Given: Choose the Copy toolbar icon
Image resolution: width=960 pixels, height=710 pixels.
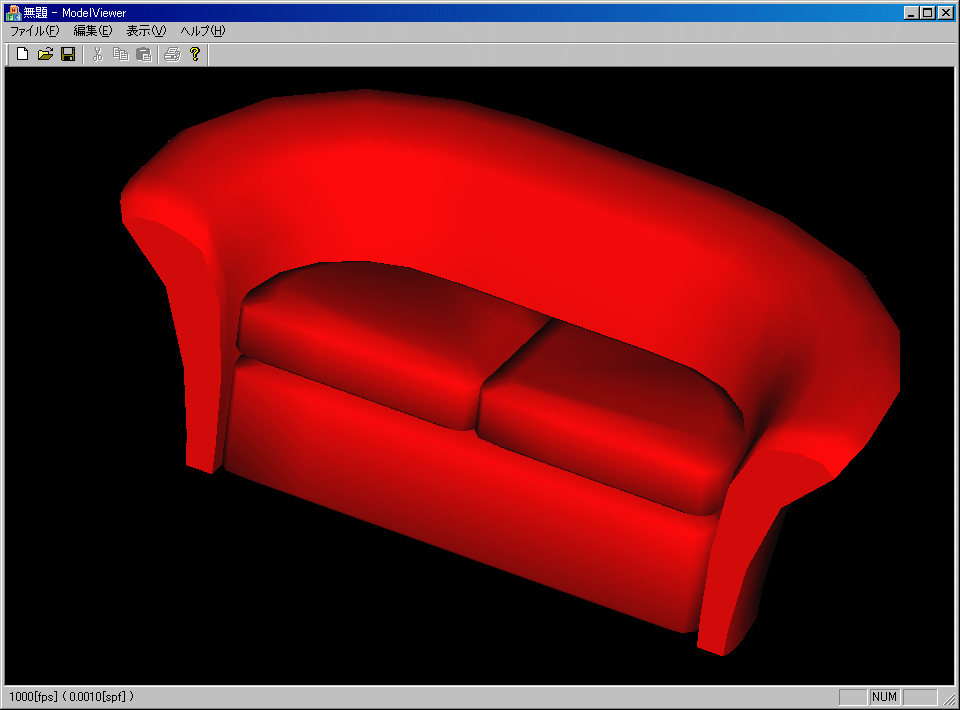Looking at the screenshot, I should point(121,54).
